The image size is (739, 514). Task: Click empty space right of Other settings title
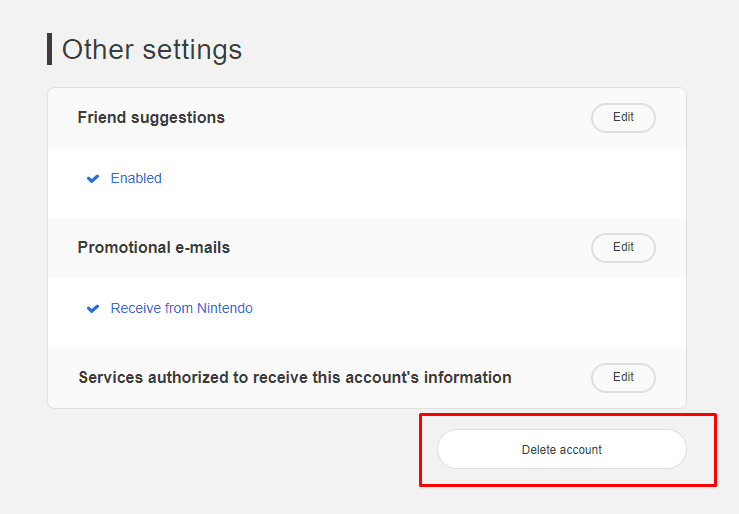(x=480, y=49)
